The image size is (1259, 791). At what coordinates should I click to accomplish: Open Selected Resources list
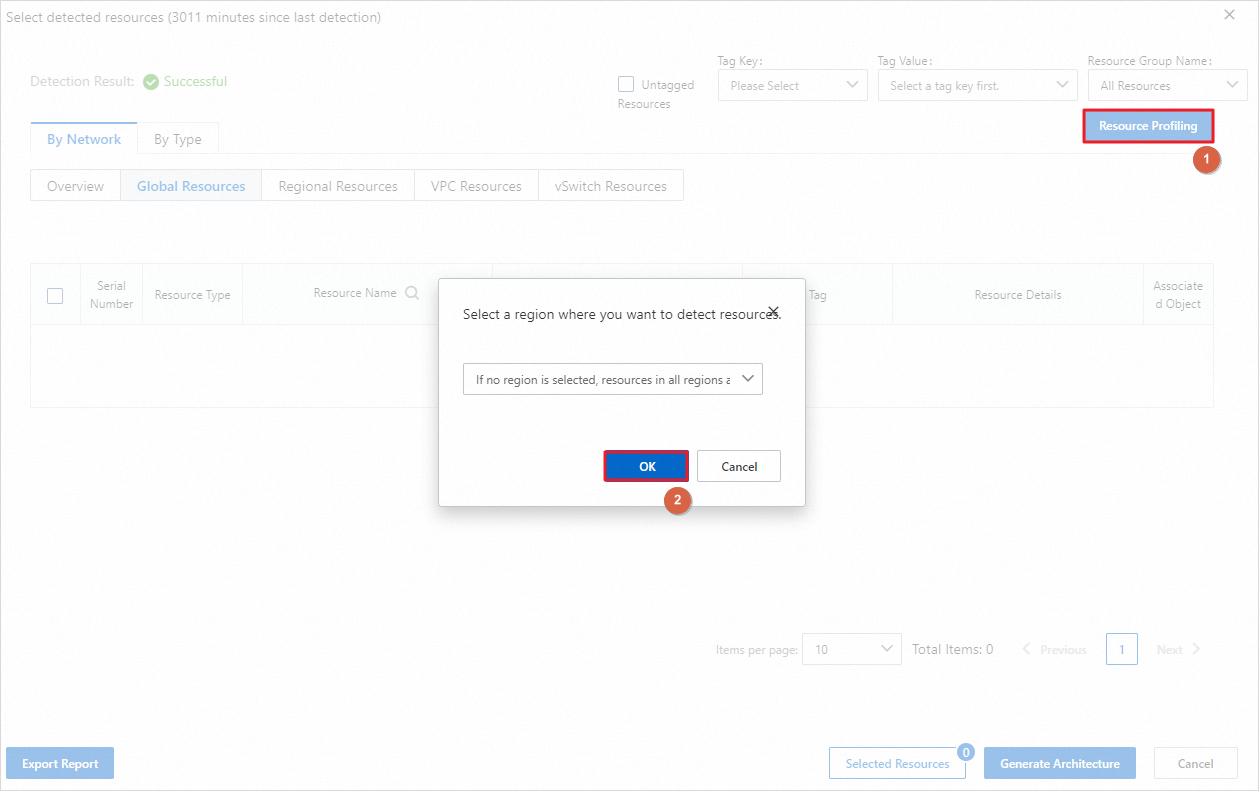897,763
